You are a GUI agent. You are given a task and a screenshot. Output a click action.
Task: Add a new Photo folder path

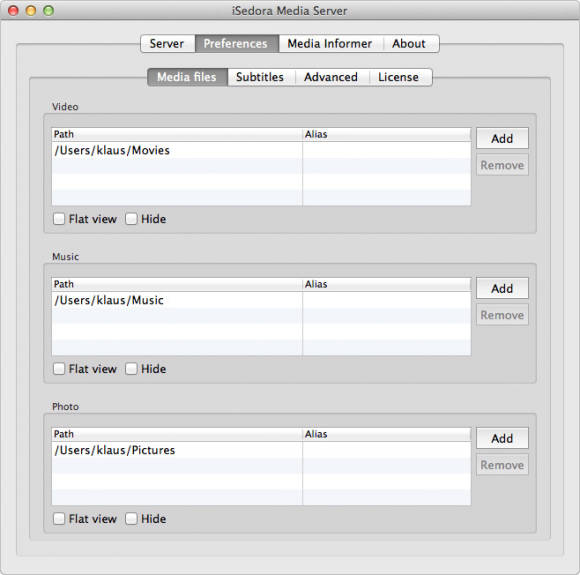pyautogui.click(x=502, y=438)
